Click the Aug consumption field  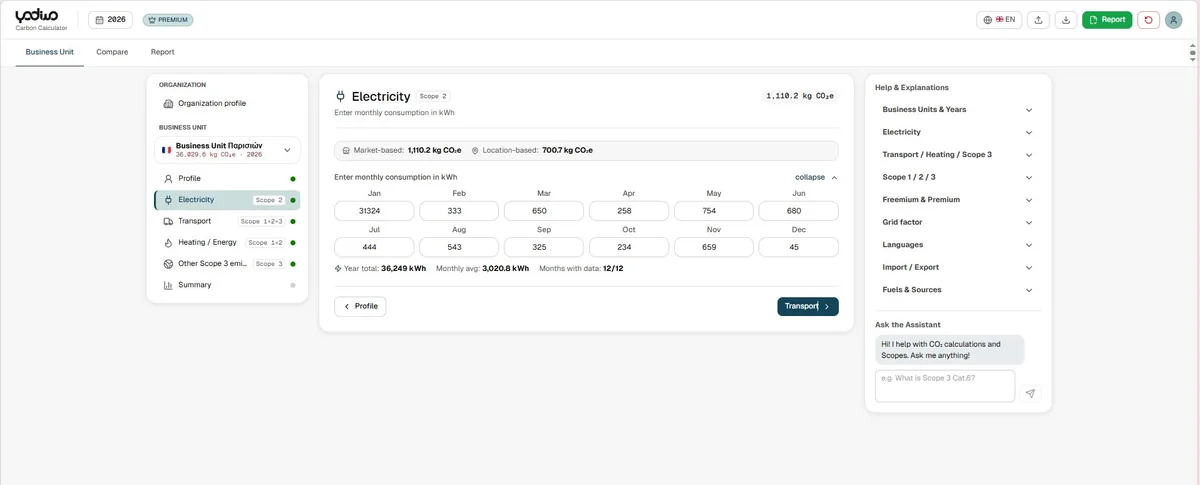pos(459,247)
